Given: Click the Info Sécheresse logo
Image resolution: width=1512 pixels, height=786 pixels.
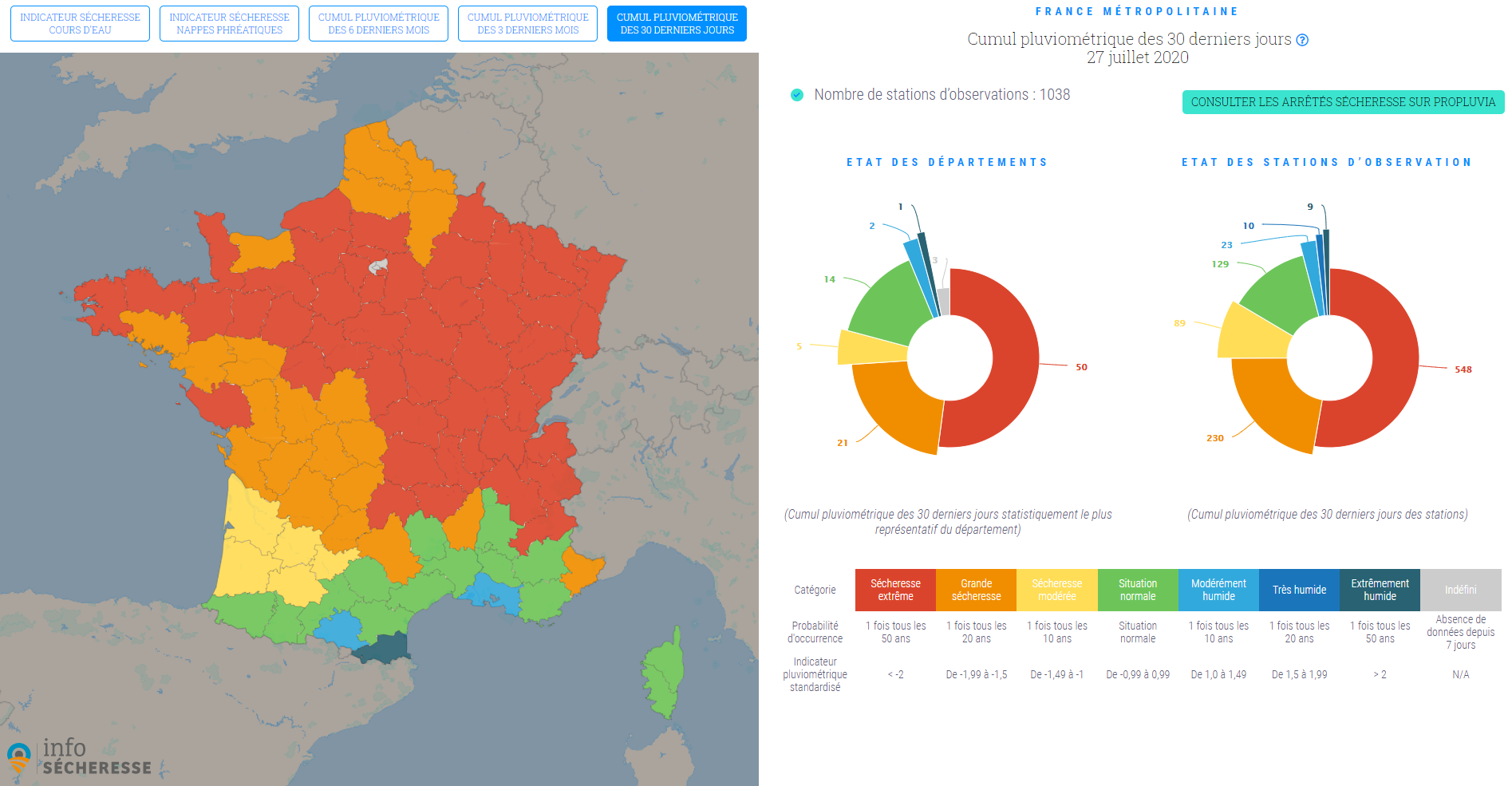Looking at the screenshot, I should coord(79,757).
